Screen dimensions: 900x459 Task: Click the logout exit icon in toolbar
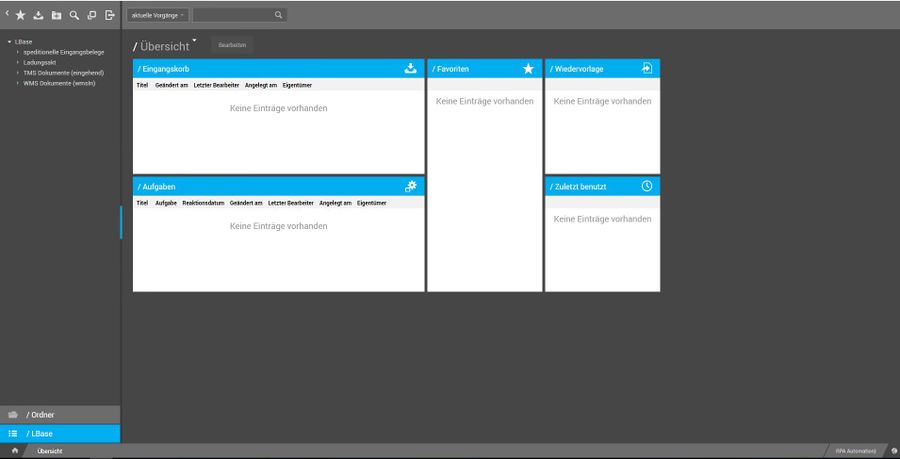click(x=110, y=15)
